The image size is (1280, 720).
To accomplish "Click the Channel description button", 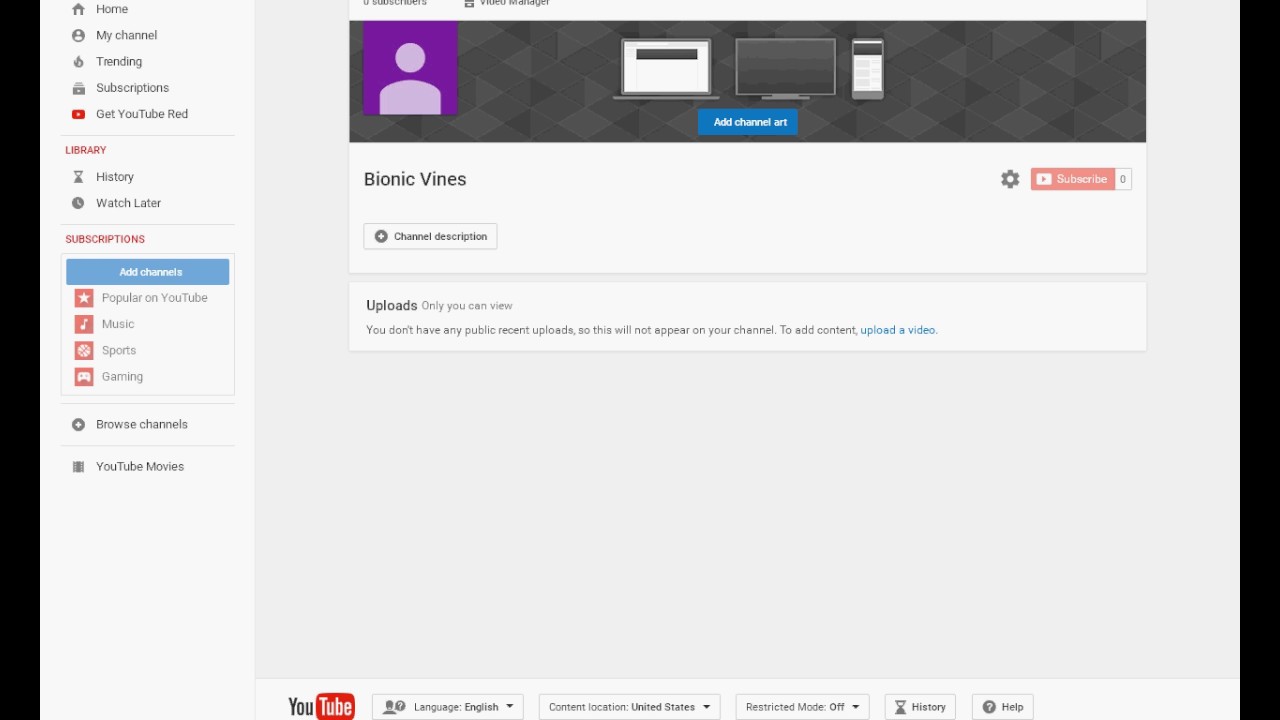I will [x=430, y=236].
